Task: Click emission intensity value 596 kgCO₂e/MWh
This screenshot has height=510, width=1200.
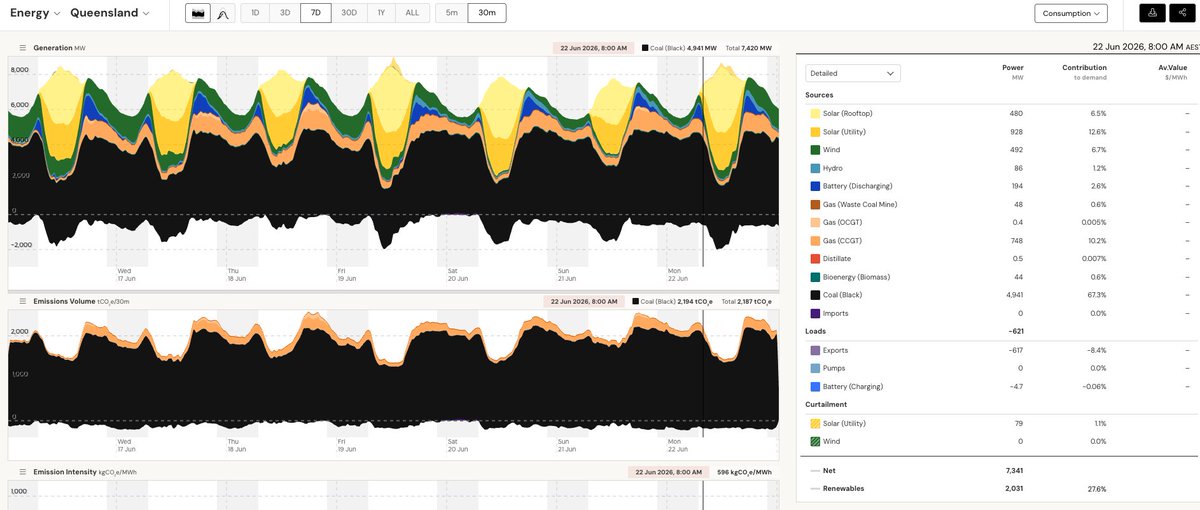Action: click(x=744, y=472)
